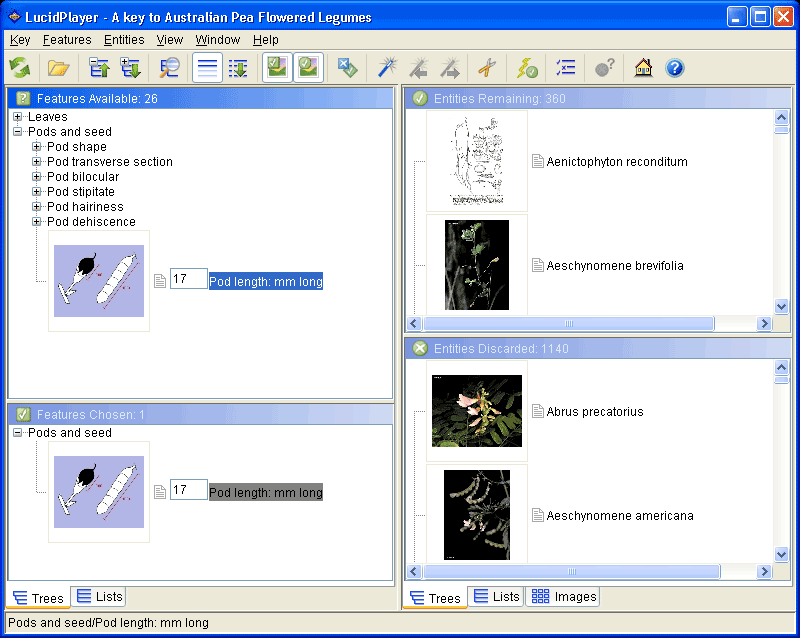Viewport: 800px width, 638px height.
Task: Click the lightning Shortcuts icon
Action: 527,68
